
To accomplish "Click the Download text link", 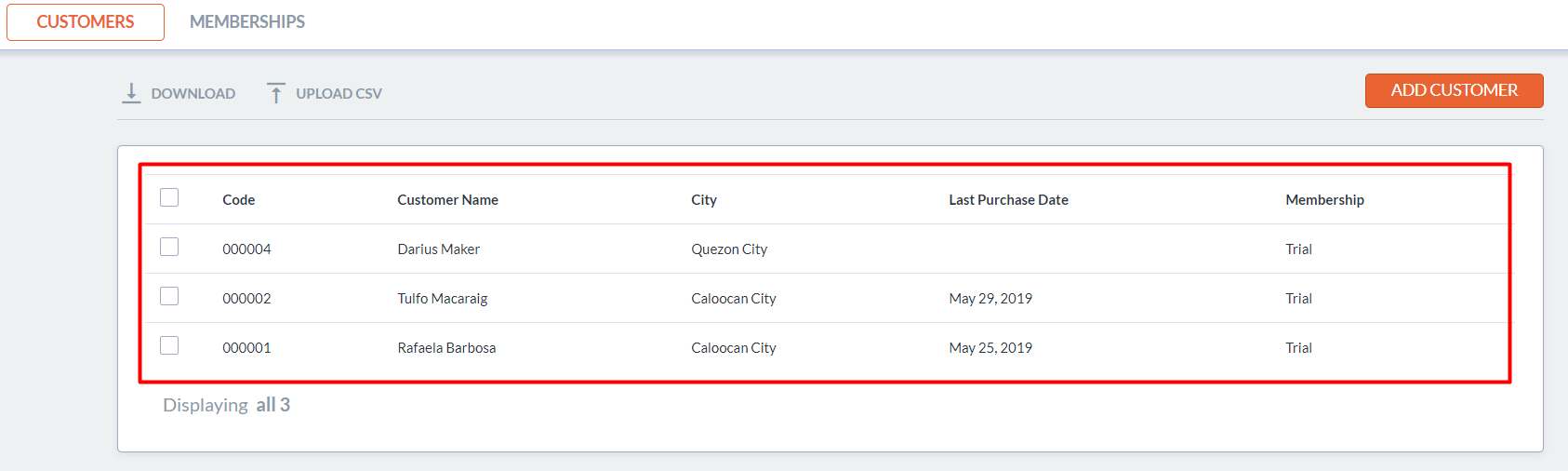I will 193,94.
